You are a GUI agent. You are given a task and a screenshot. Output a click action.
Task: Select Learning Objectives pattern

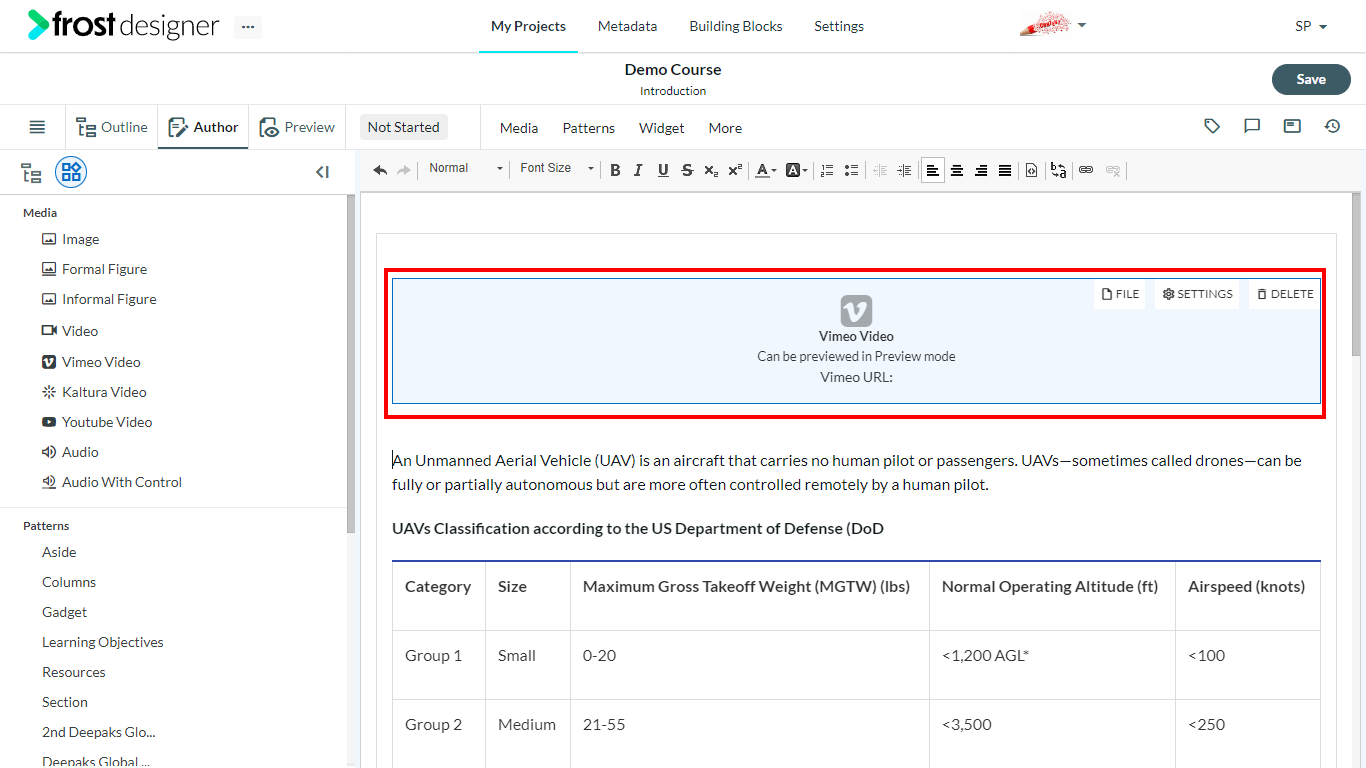[103, 642]
